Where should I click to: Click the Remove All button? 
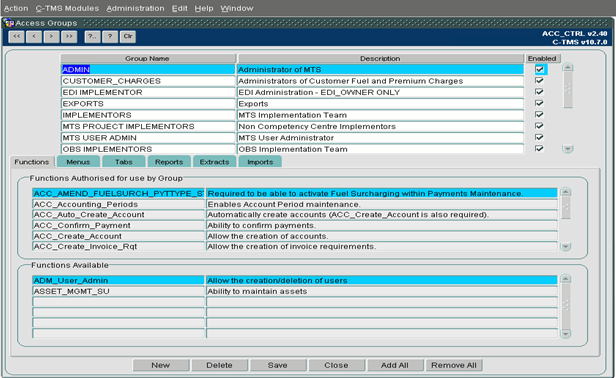pos(454,365)
